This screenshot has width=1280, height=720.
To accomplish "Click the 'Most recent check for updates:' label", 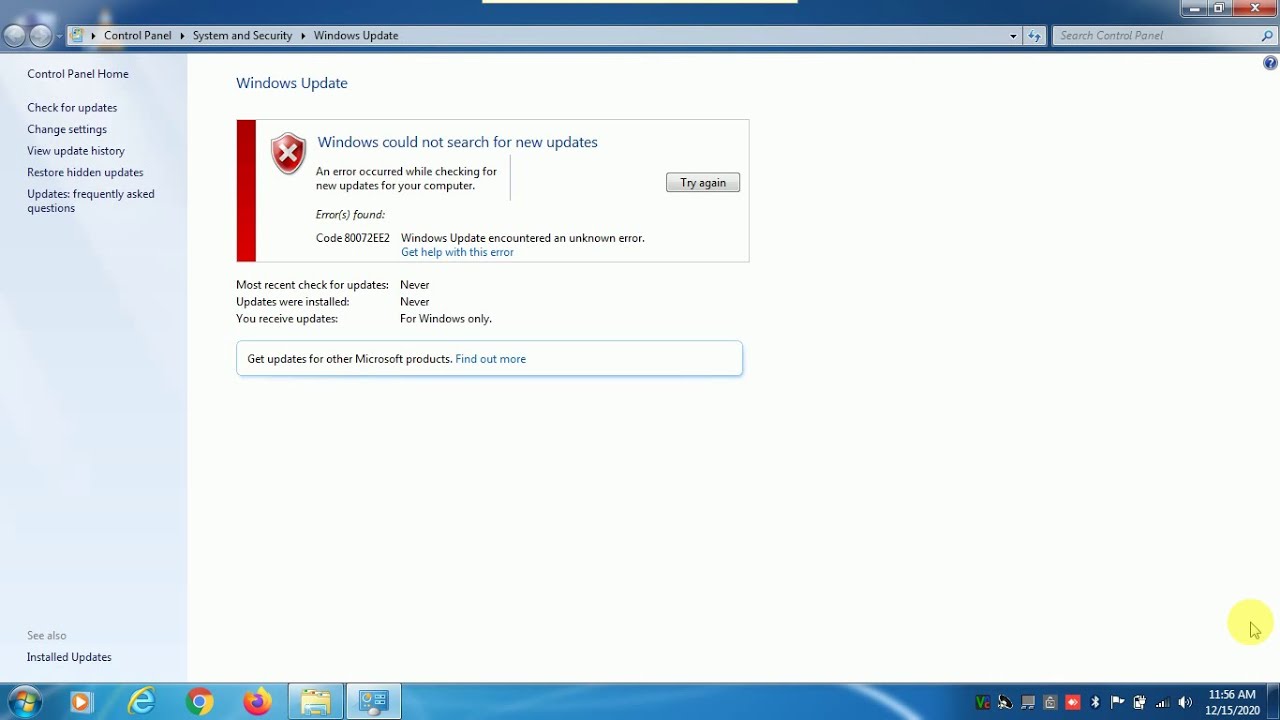I will click(312, 285).
